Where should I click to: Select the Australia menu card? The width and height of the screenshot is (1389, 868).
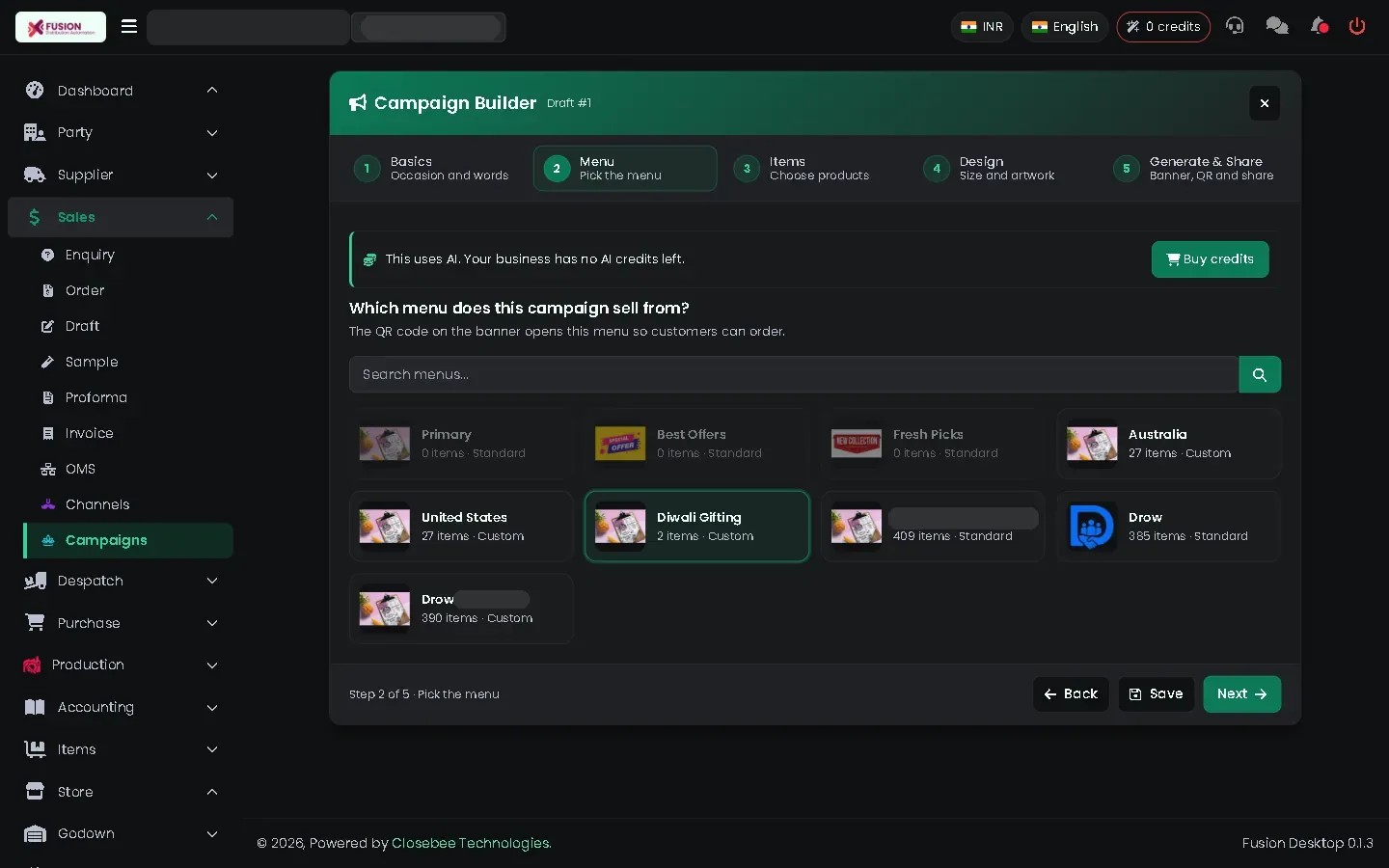click(1169, 444)
